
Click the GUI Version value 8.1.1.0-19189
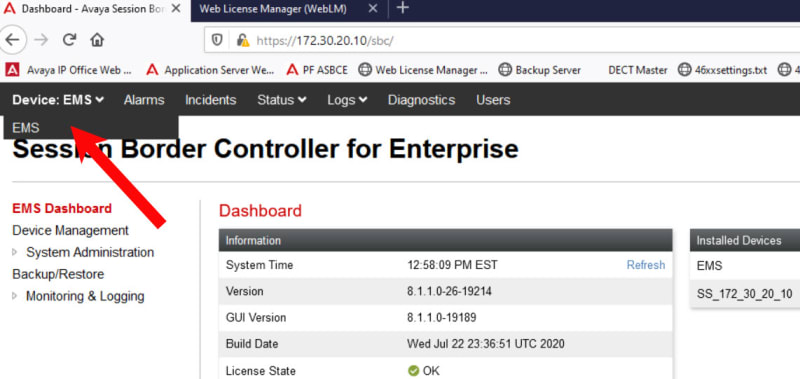pyautogui.click(x=442, y=317)
